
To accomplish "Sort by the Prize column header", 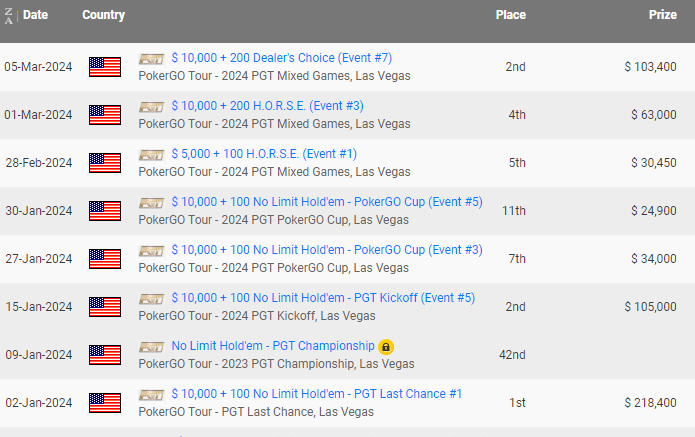I will 663,15.
